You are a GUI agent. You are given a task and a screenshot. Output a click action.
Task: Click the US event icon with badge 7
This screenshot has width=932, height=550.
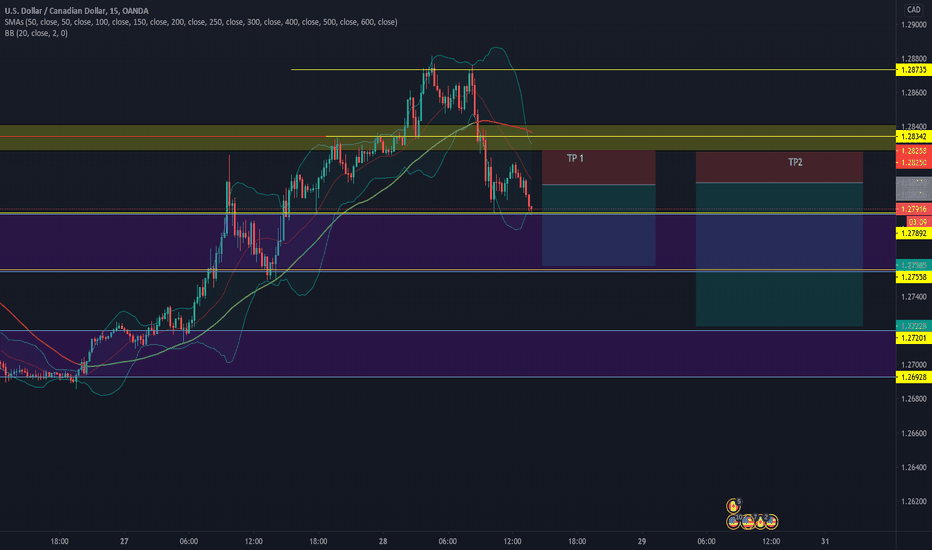748,522
